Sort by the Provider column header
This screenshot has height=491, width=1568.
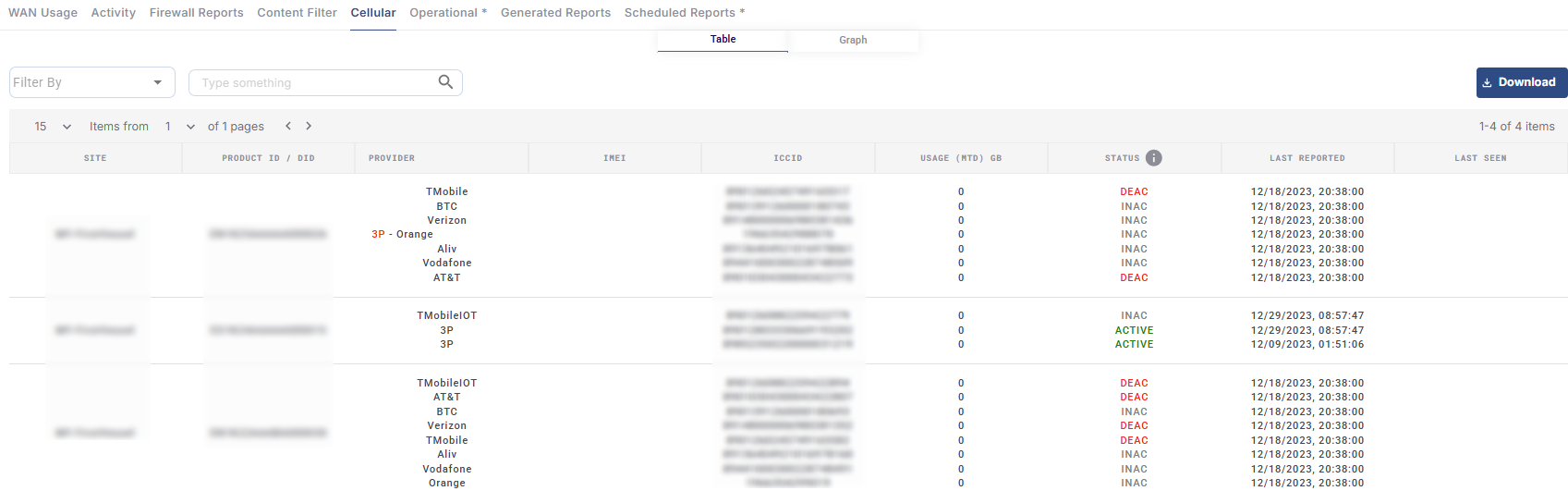click(392, 158)
